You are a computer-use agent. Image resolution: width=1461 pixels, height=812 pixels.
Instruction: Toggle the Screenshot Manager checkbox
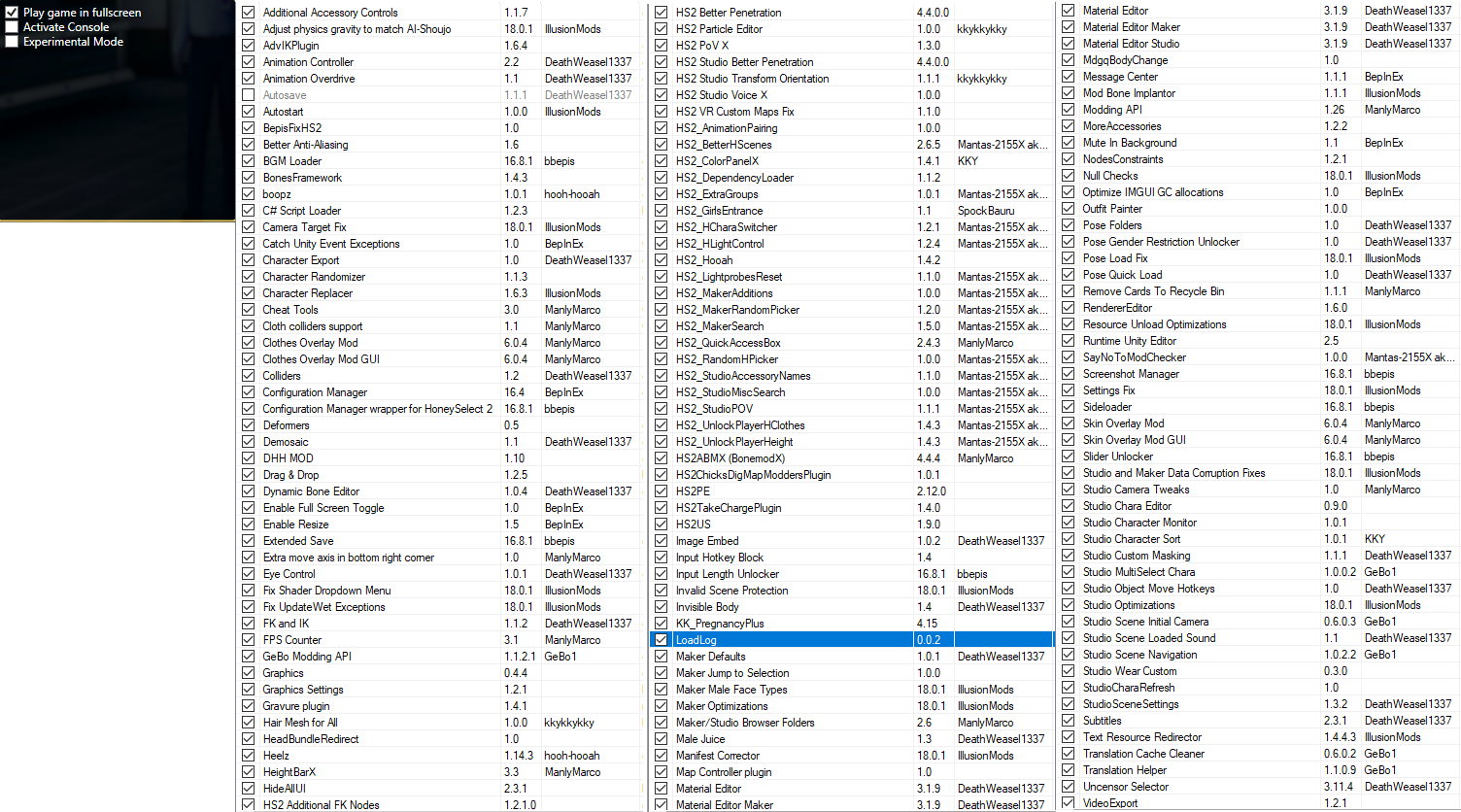pos(1069,374)
